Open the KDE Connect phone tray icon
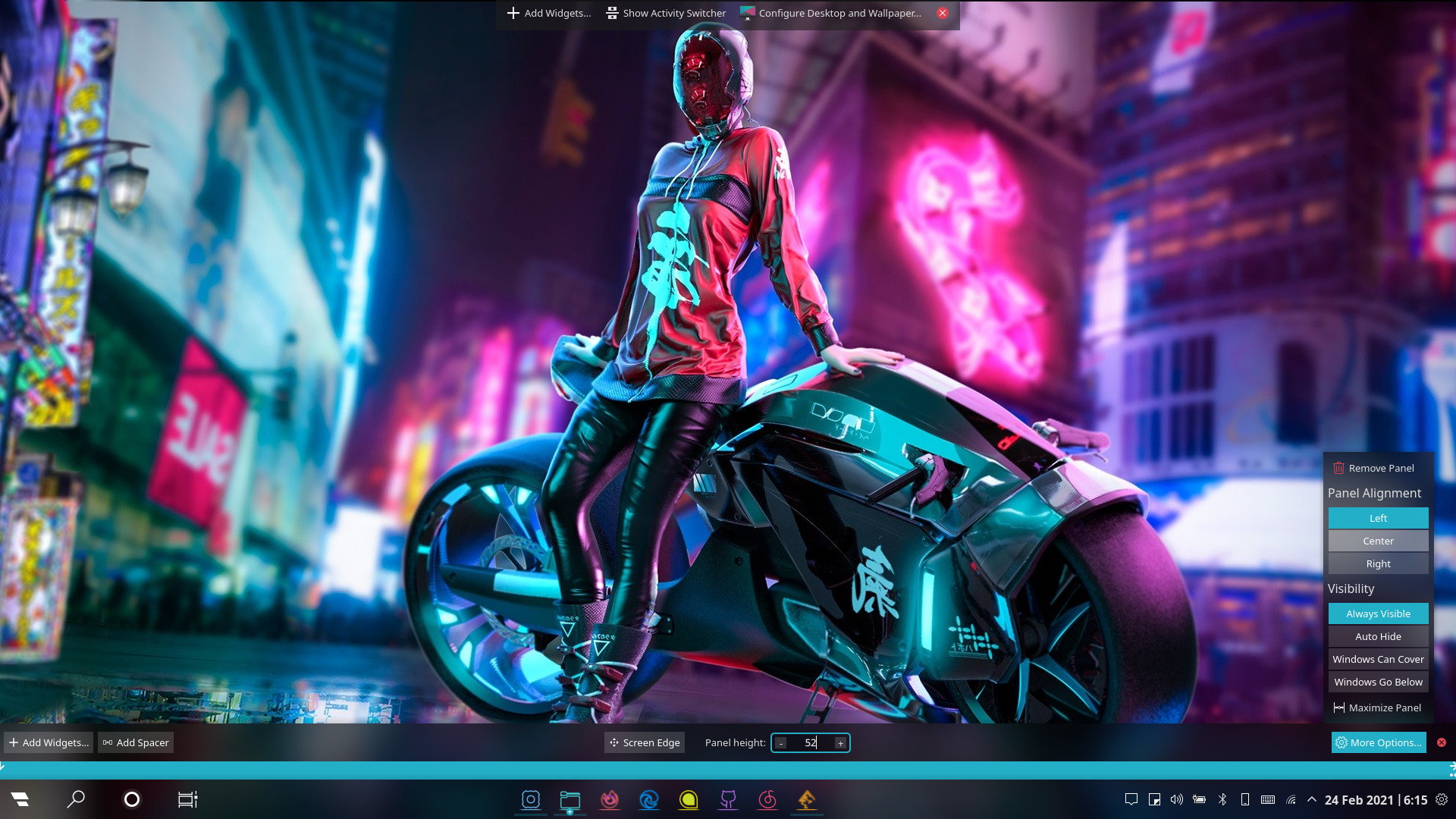 [x=1245, y=799]
